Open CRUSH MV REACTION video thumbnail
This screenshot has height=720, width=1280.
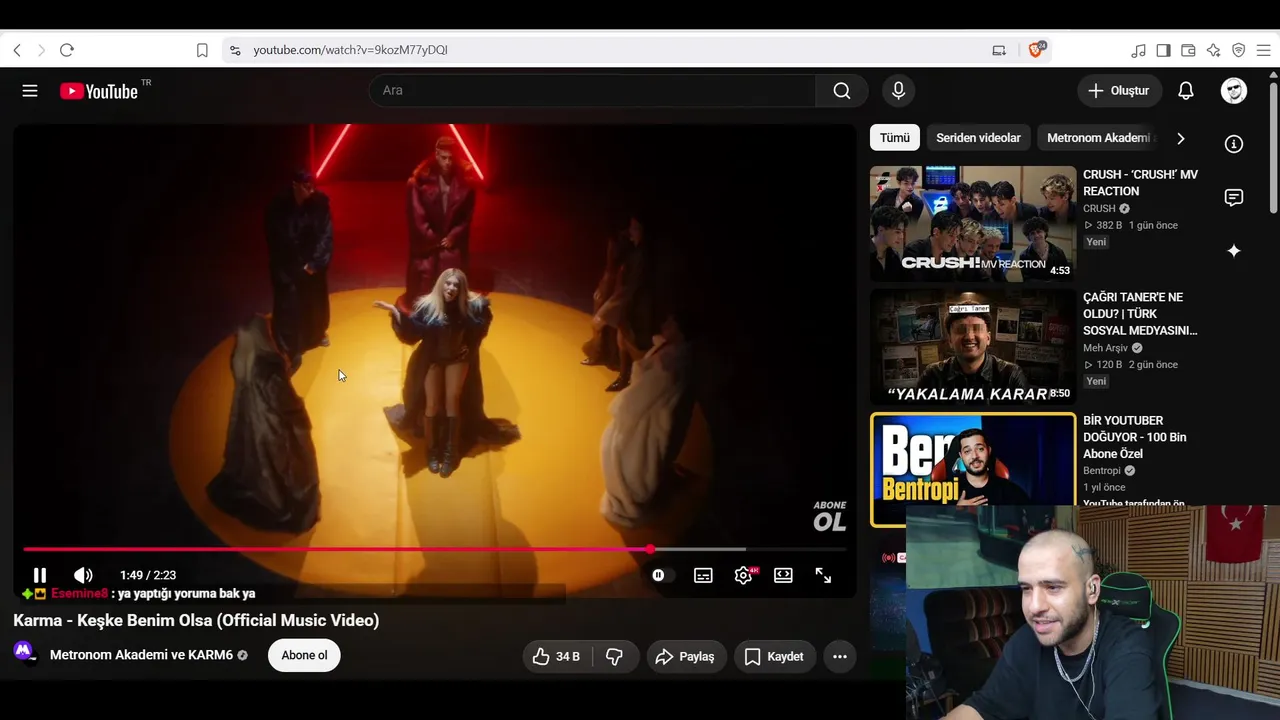coord(973,224)
